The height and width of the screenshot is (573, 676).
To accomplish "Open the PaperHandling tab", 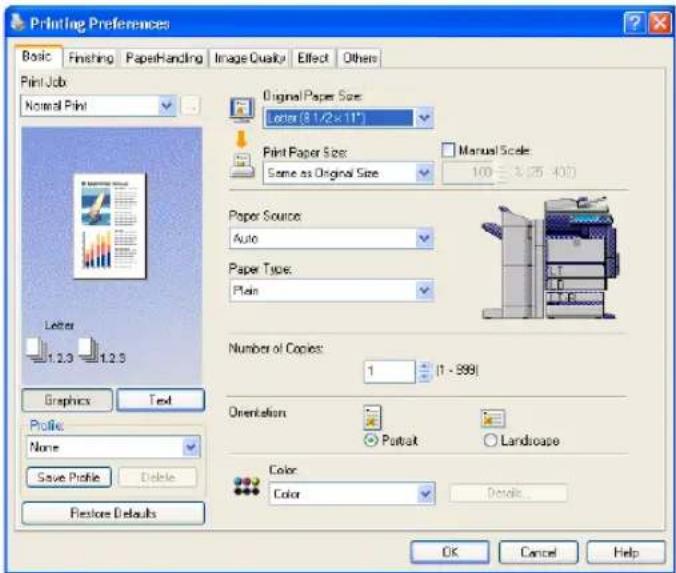I will pos(164,58).
